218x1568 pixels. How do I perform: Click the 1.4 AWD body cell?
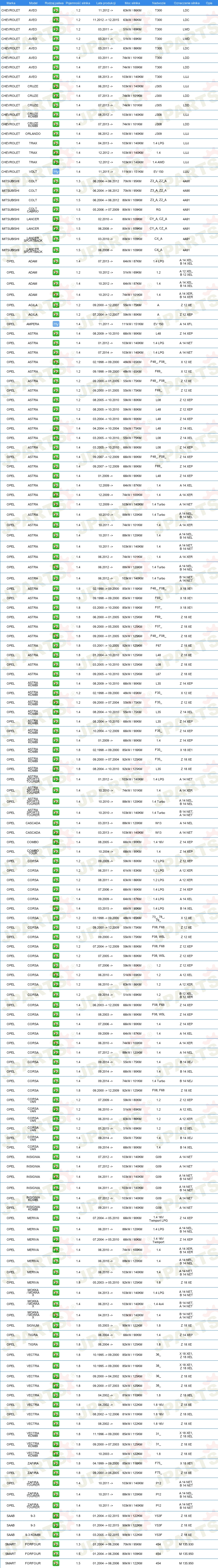click(159, 162)
